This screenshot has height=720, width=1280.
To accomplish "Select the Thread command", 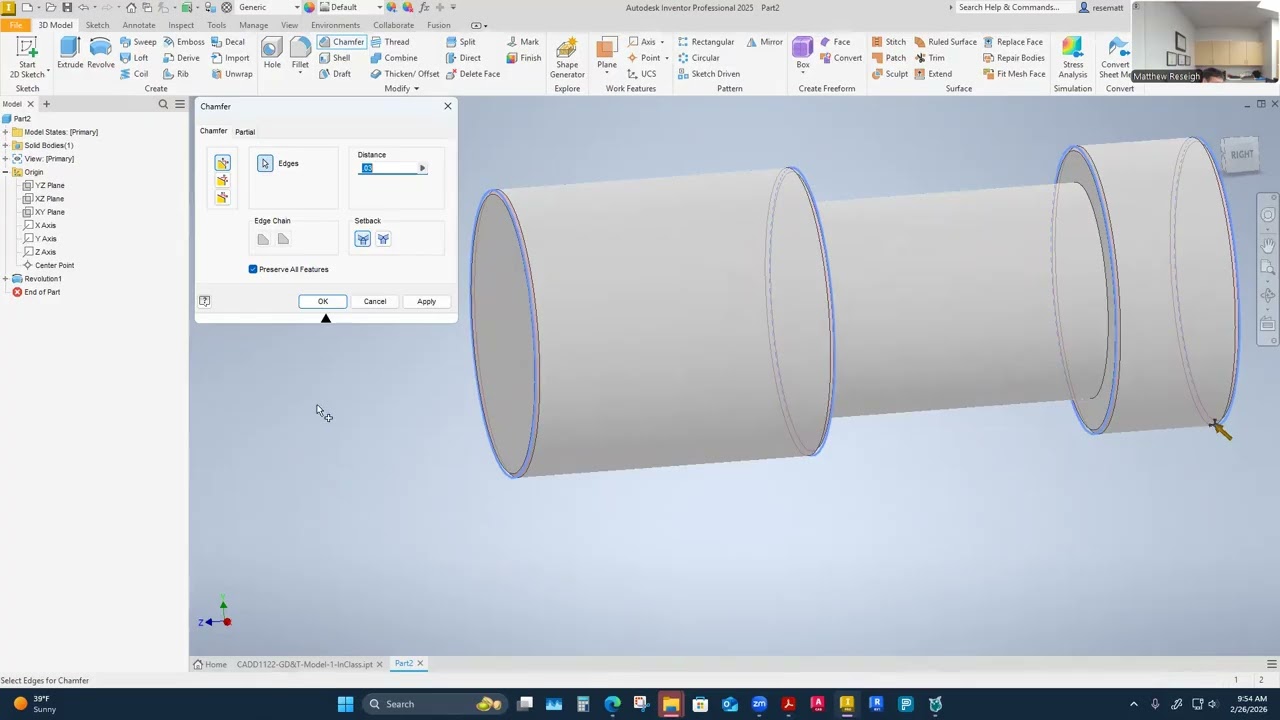I will (x=389, y=42).
